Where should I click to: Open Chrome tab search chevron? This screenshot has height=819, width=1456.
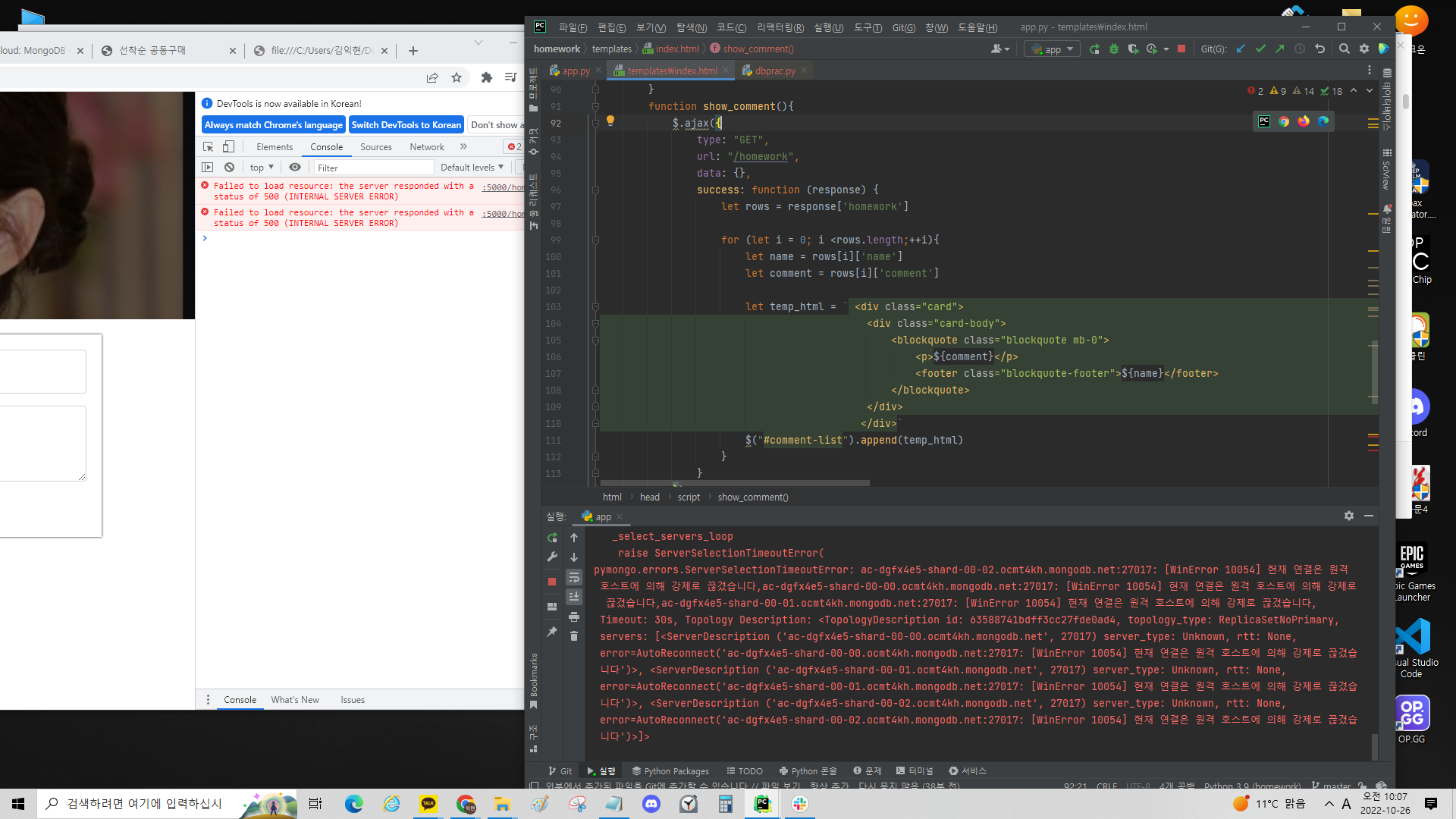point(479,42)
